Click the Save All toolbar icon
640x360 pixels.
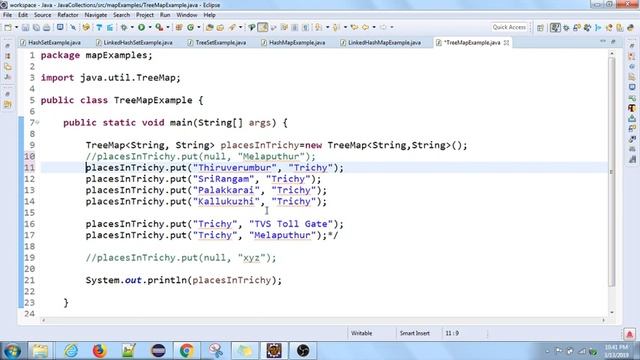(36, 27)
